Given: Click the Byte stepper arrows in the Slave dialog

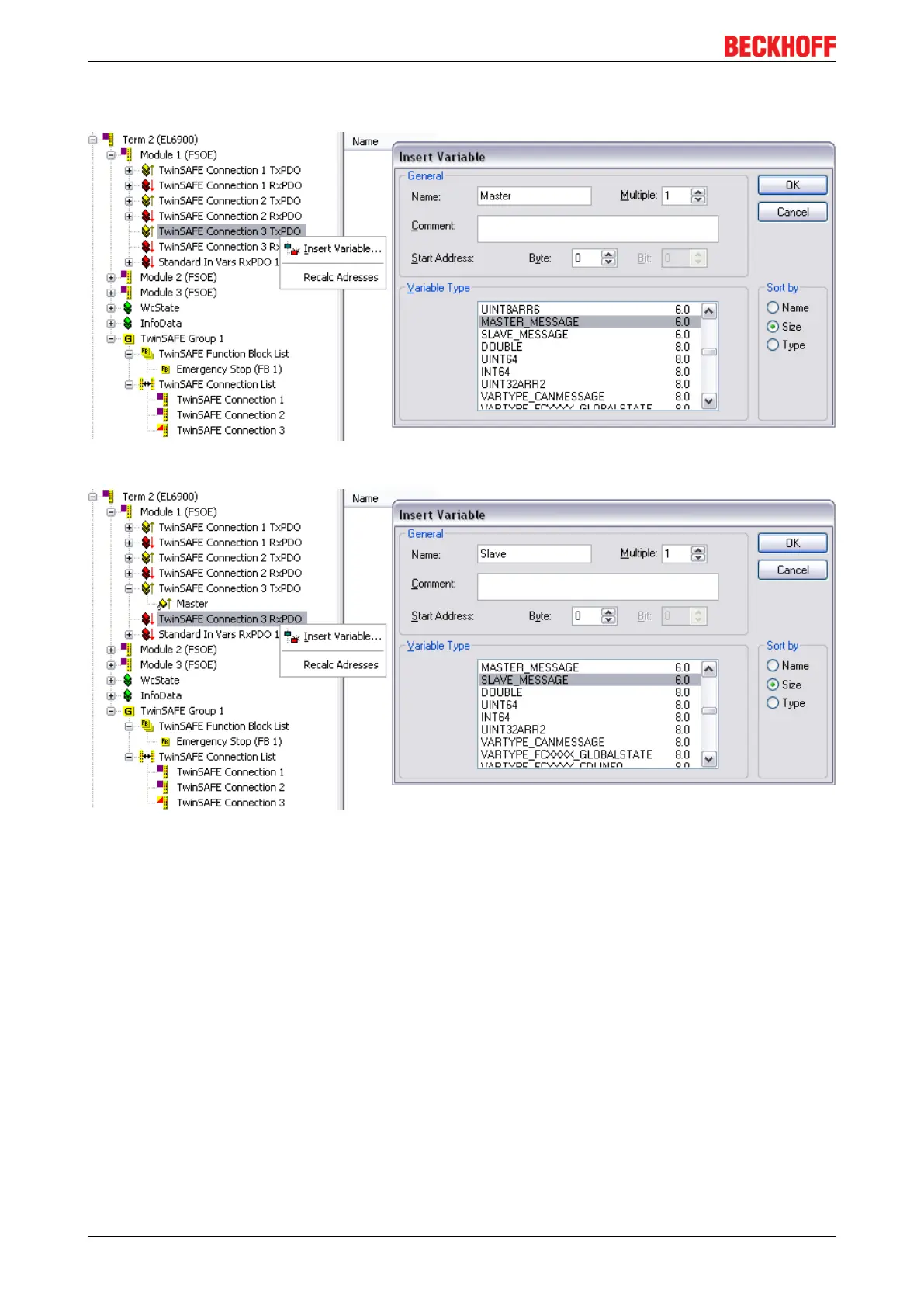Looking at the screenshot, I should pos(609,616).
